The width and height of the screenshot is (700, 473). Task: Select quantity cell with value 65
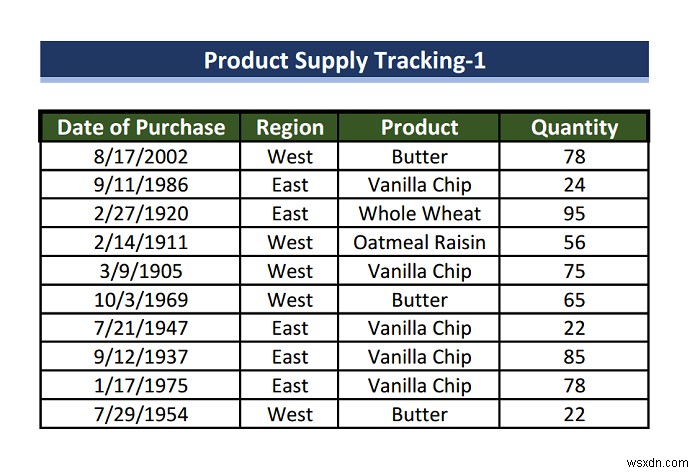pos(574,299)
